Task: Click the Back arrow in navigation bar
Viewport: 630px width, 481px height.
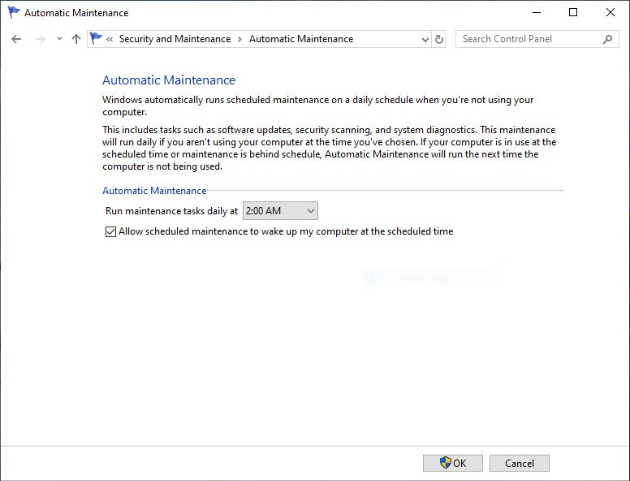Action: tap(16, 39)
